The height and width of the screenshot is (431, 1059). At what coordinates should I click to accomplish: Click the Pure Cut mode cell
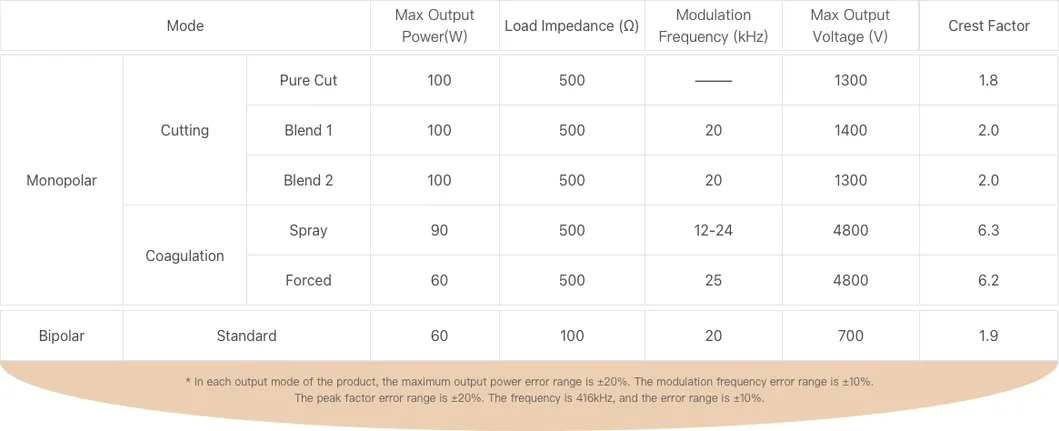point(308,80)
